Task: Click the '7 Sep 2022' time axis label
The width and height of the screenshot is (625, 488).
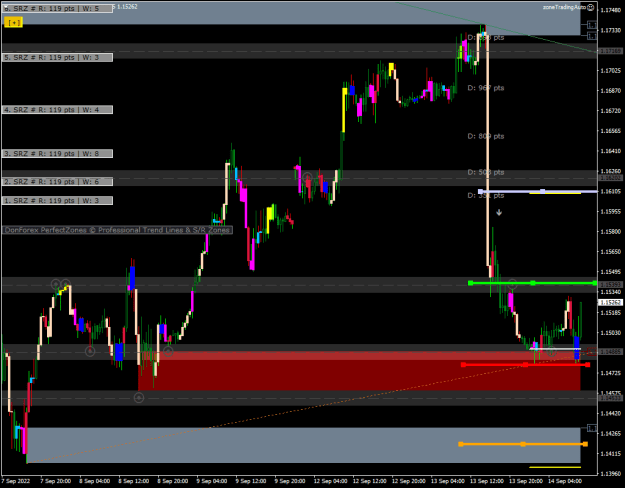Action: click(16, 481)
